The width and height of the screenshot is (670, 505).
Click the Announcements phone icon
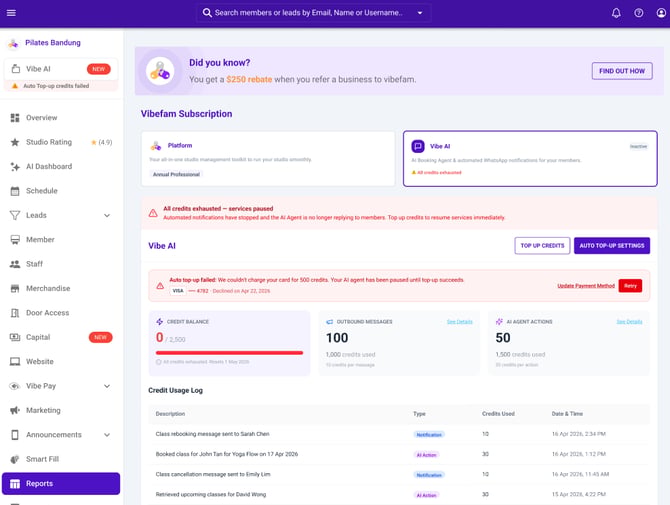point(15,435)
